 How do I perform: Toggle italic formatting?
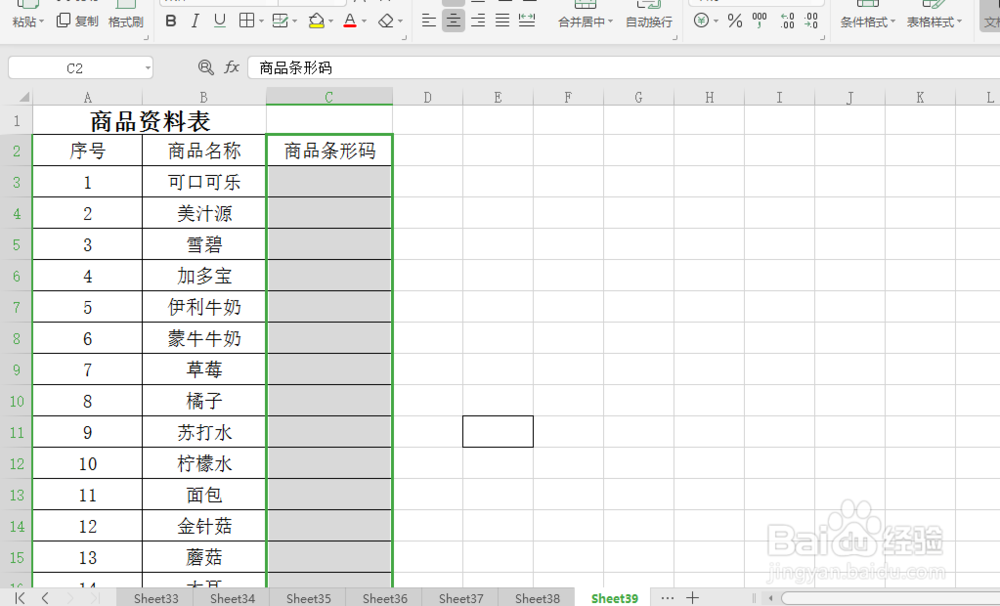click(195, 21)
